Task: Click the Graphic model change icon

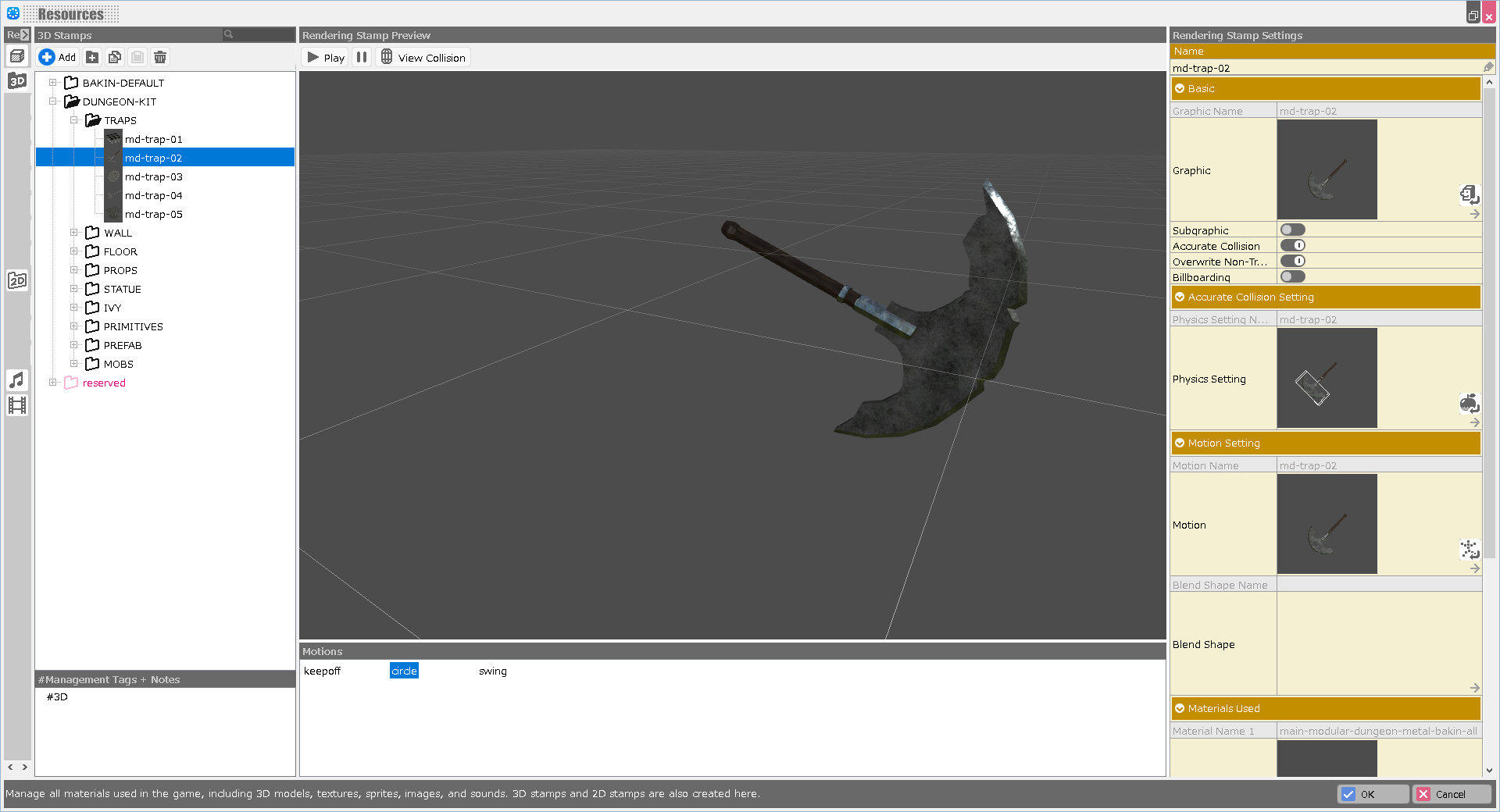Action: (x=1470, y=195)
